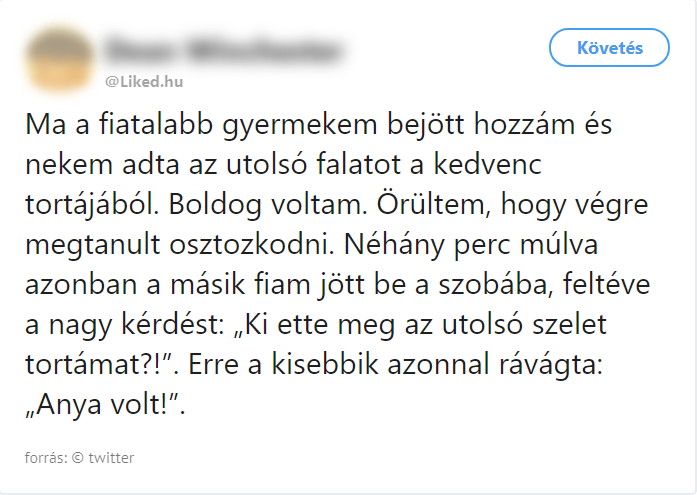Screen dimensions: 697x495
Task: Click the phrase a nagy kérdést
Action: coord(124,324)
